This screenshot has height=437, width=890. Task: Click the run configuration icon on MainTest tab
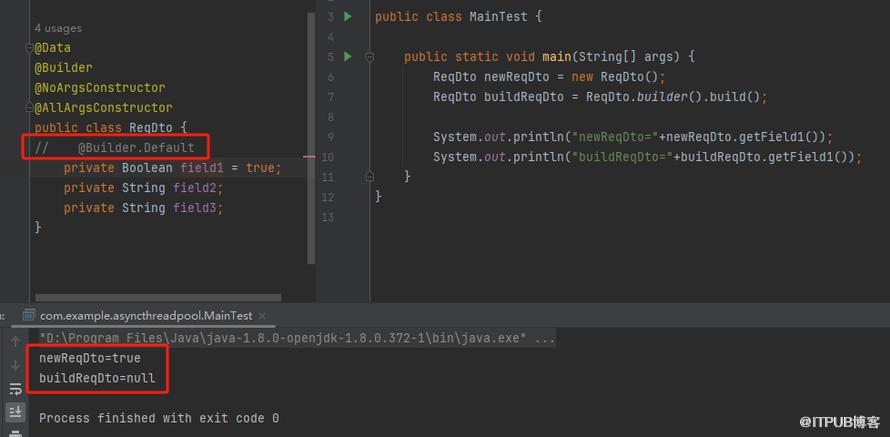tap(27, 315)
